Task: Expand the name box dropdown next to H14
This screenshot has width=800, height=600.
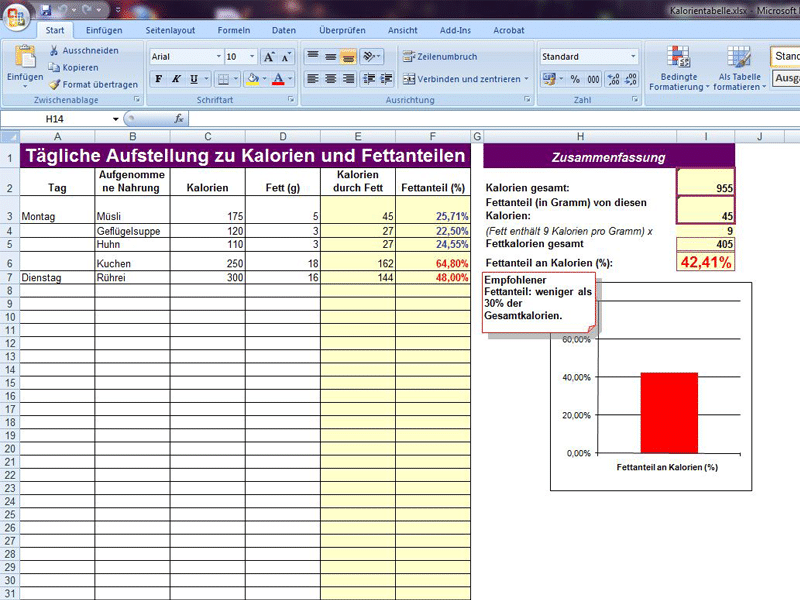Action: tap(116, 119)
